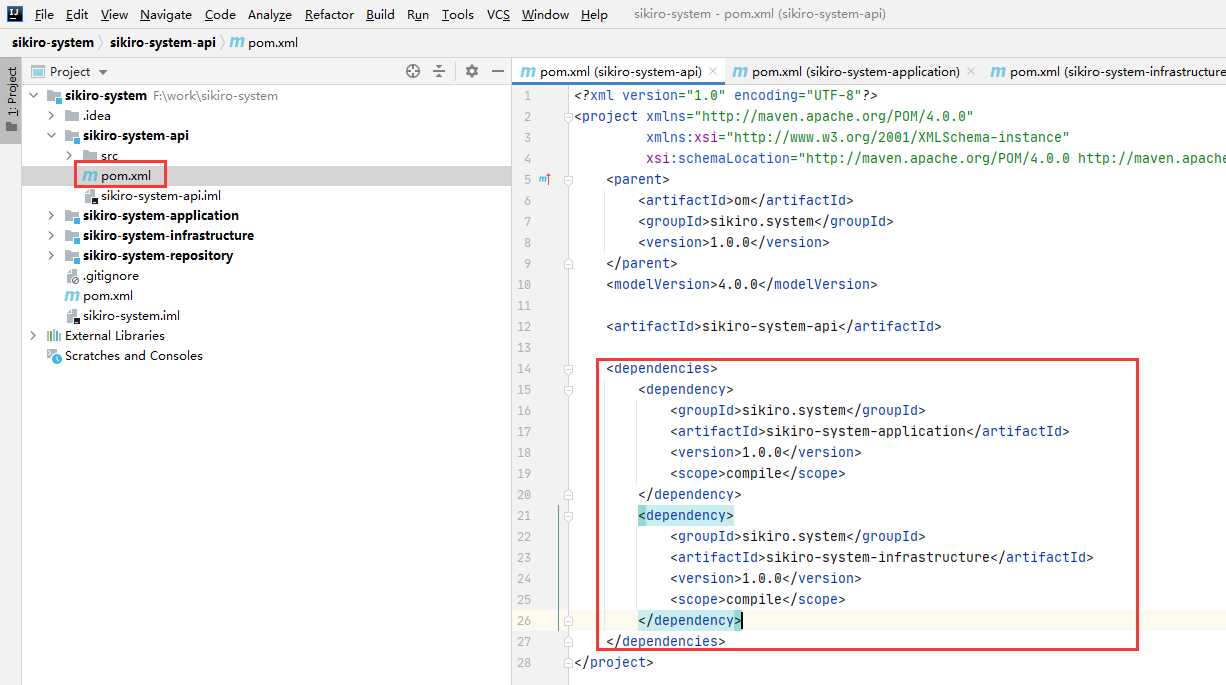Hide the Project tool window with the minus icon
The image size is (1226, 685).
point(497,71)
